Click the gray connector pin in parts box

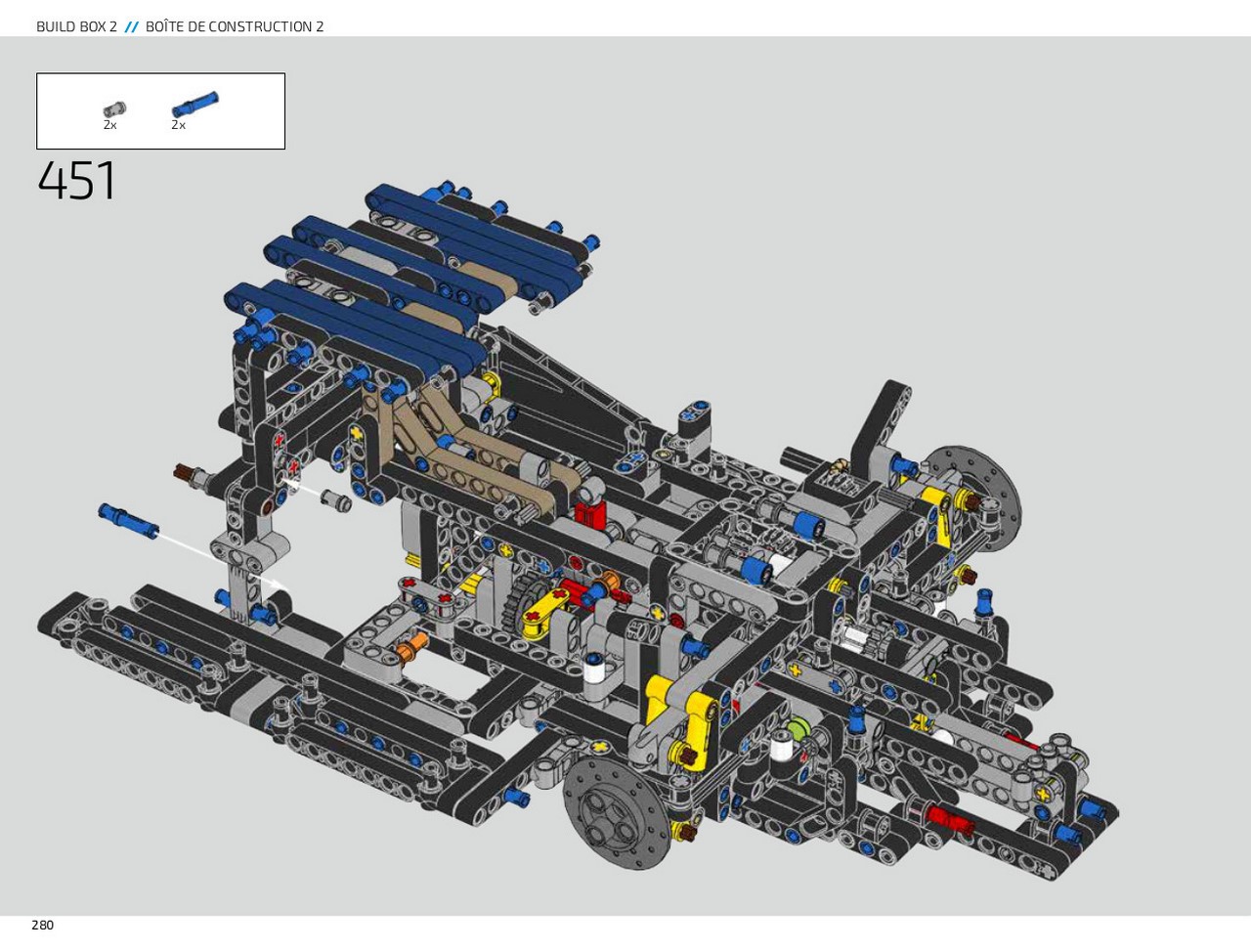pyautogui.click(x=114, y=109)
